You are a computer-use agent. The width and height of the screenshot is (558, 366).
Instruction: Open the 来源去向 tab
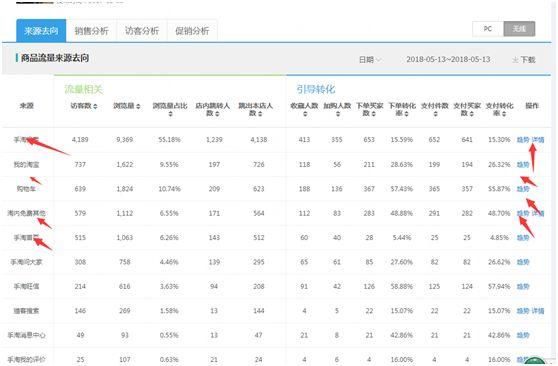point(41,31)
